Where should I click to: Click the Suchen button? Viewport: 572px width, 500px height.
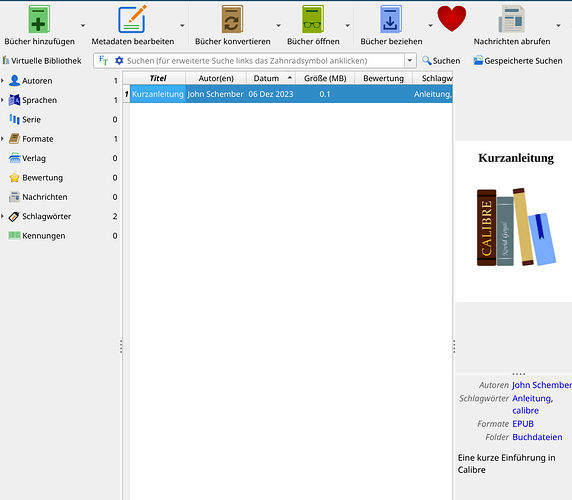point(441,61)
